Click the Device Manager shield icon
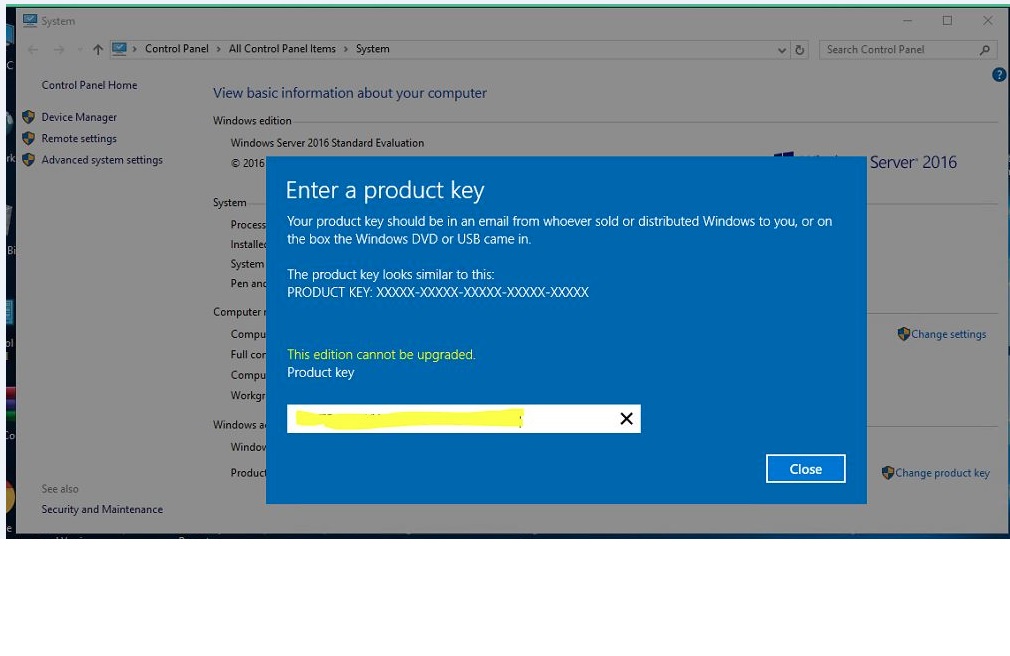Screen dimensions: 1010x656 (28, 117)
